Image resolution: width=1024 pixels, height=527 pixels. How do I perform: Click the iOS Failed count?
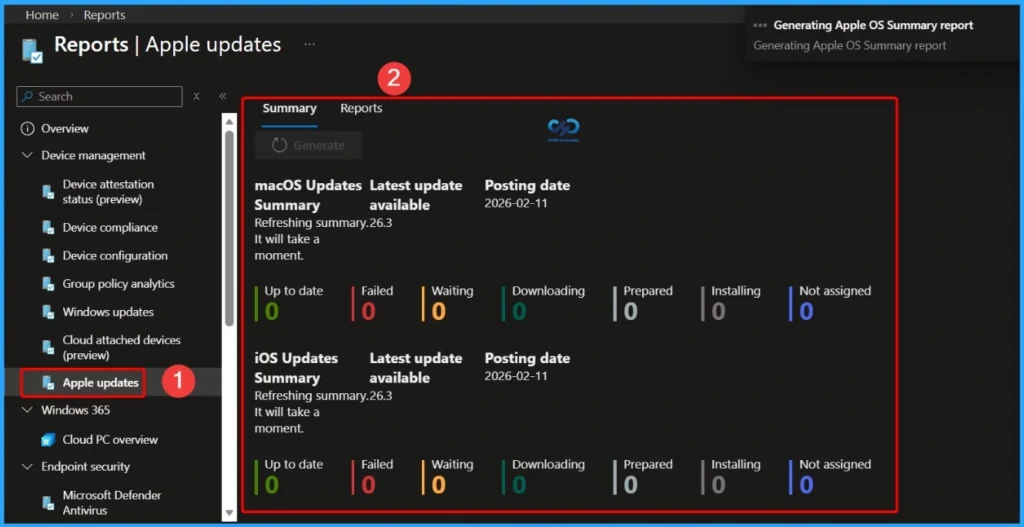tap(368, 485)
